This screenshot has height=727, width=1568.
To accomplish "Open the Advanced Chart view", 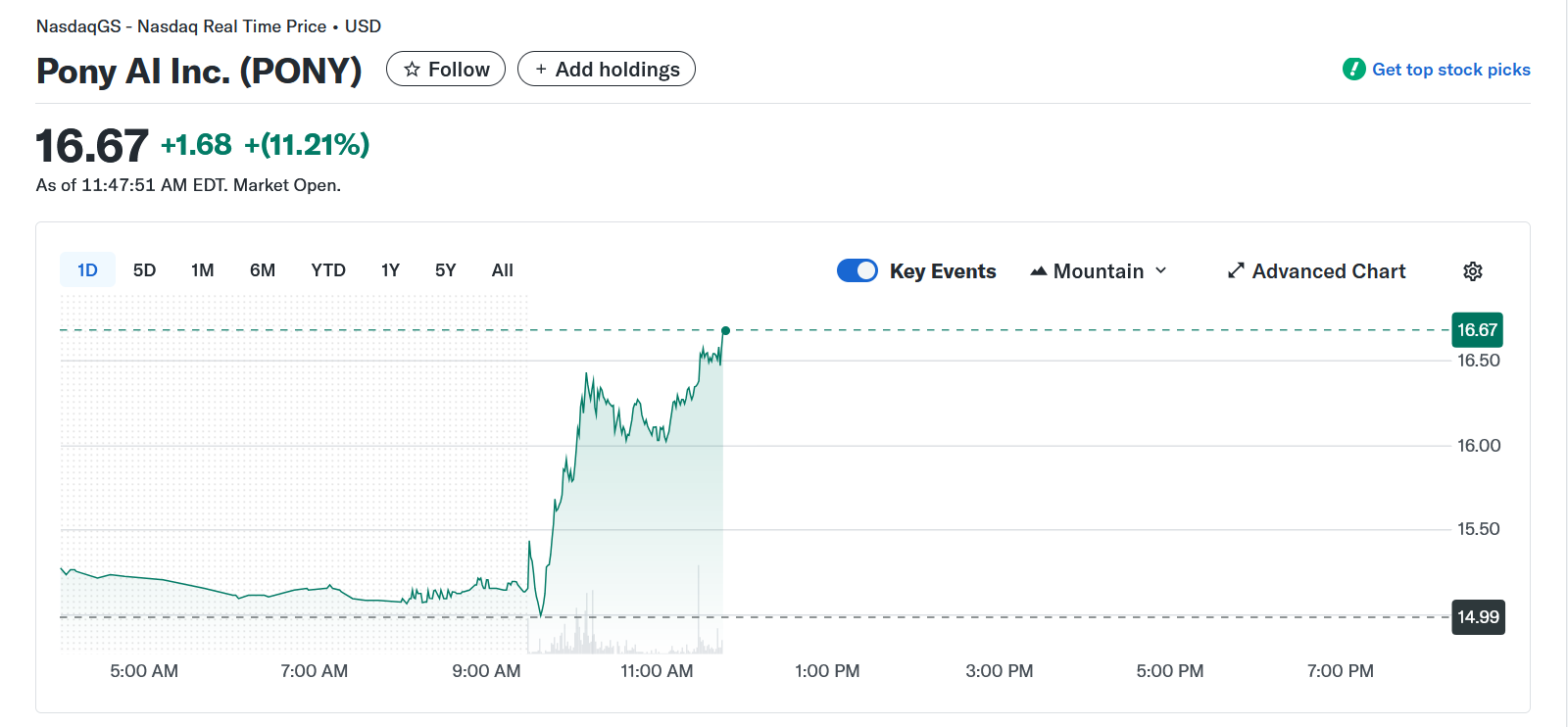I will point(1328,271).
